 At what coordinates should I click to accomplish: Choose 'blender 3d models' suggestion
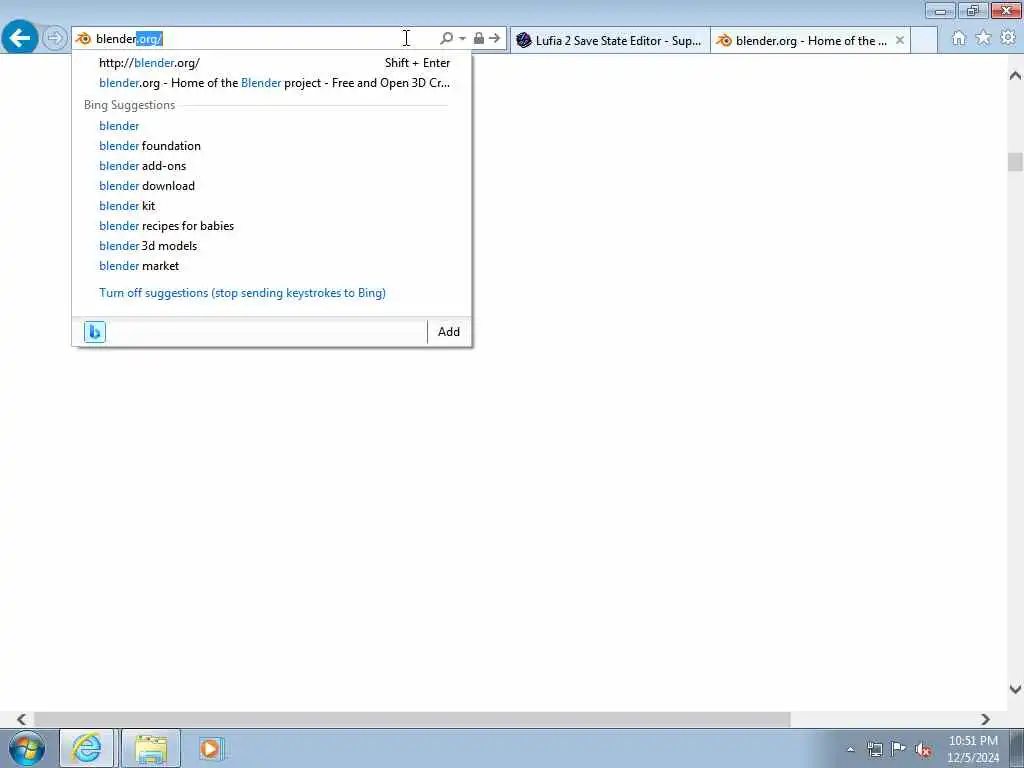[272, 246]
